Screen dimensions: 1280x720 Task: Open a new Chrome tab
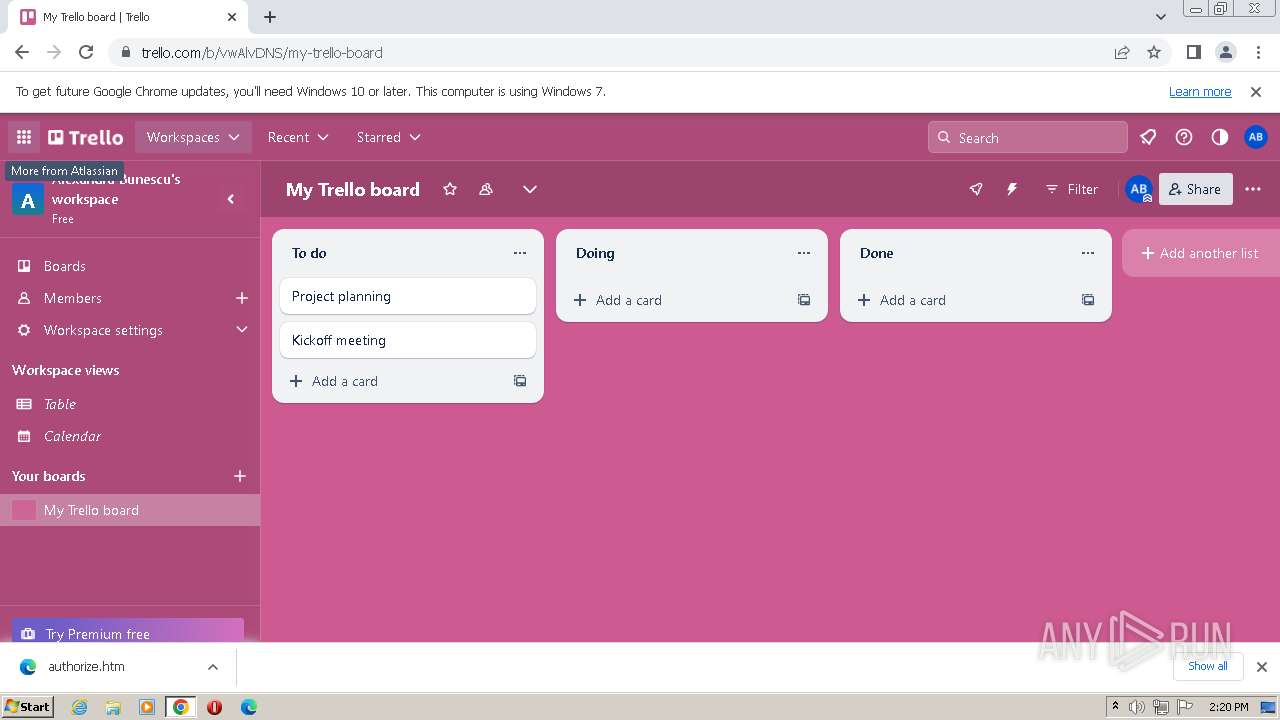click(270, 17)
